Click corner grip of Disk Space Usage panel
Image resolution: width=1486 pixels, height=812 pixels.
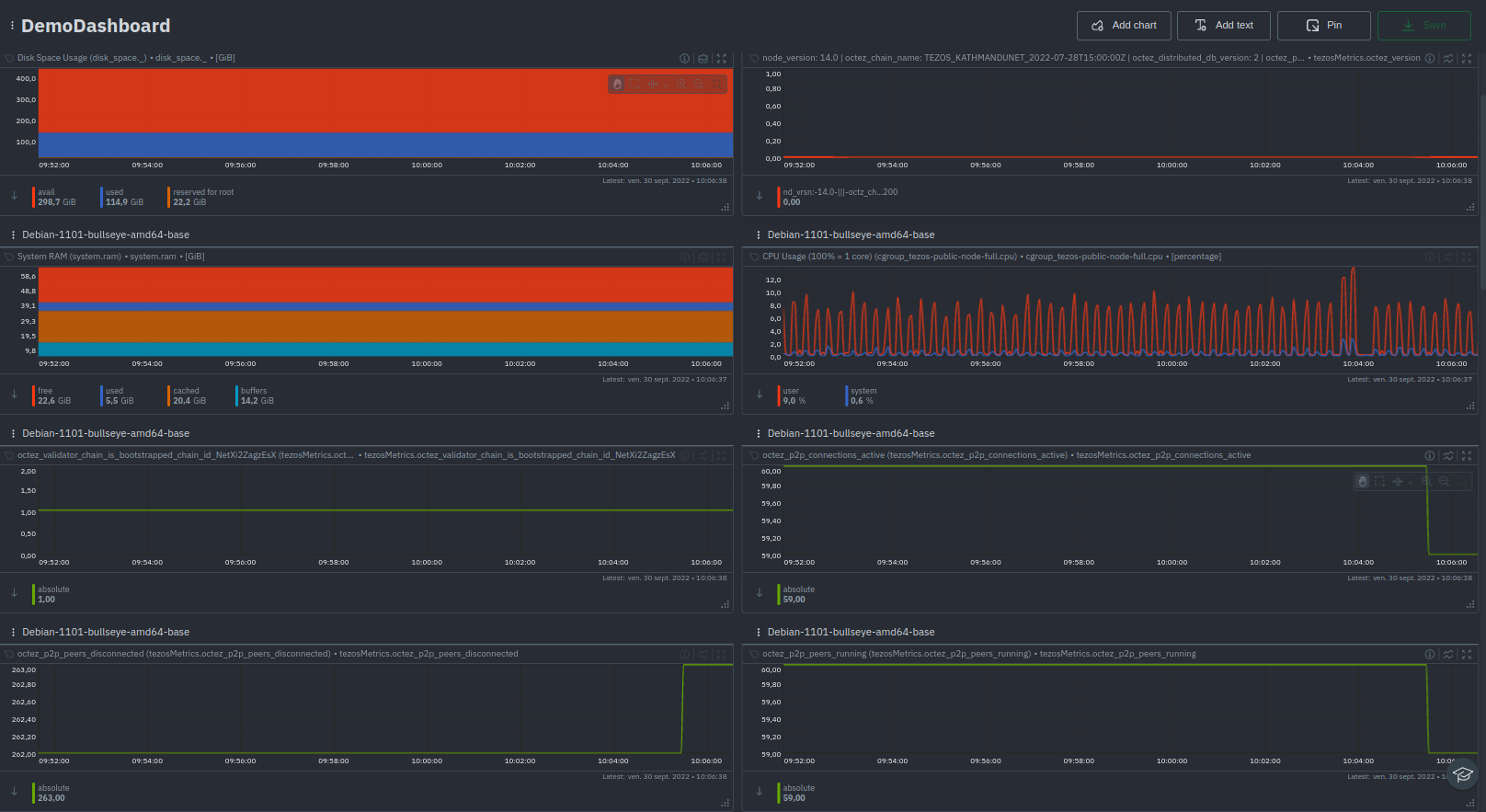point(726,207)
